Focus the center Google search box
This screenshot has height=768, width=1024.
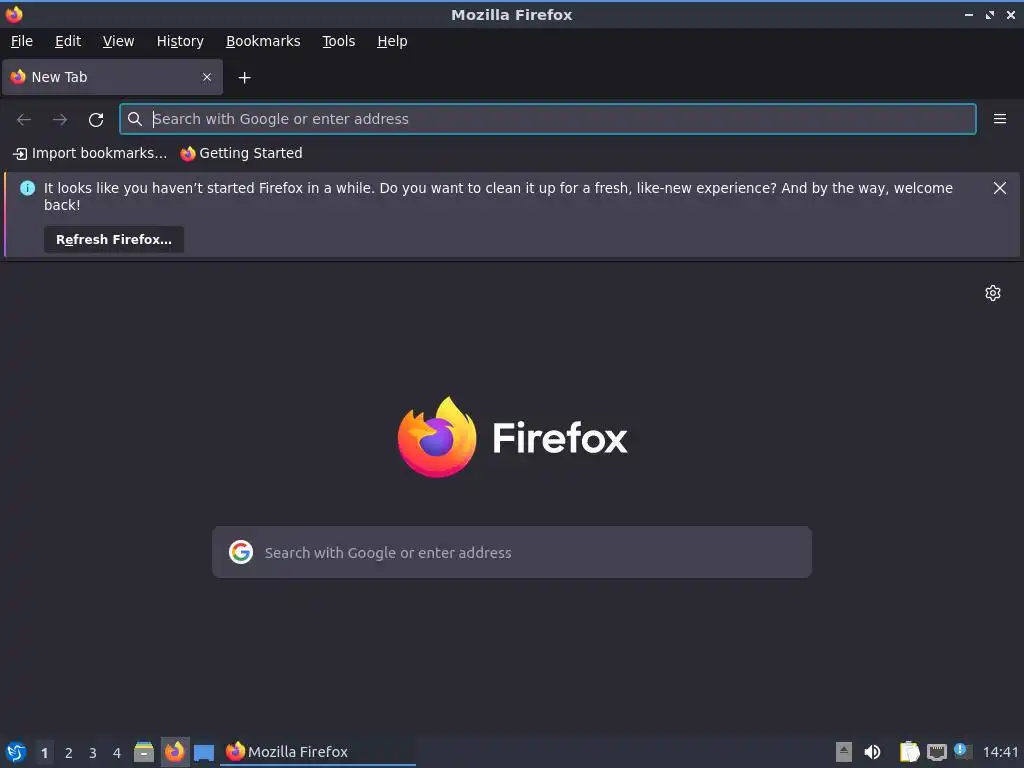(x=512, y=552)
